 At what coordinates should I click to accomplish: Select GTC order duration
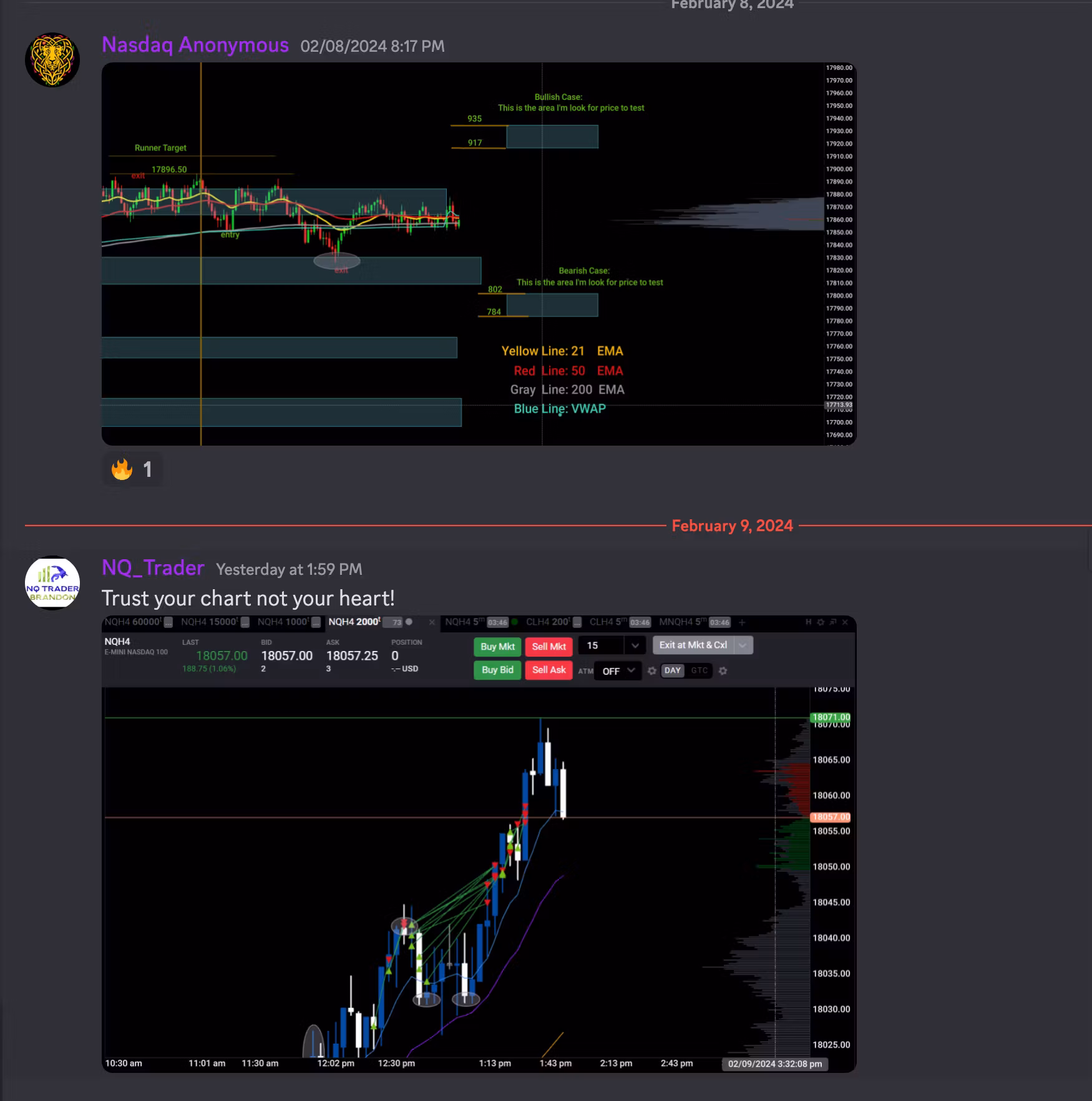tap(699, 670)
